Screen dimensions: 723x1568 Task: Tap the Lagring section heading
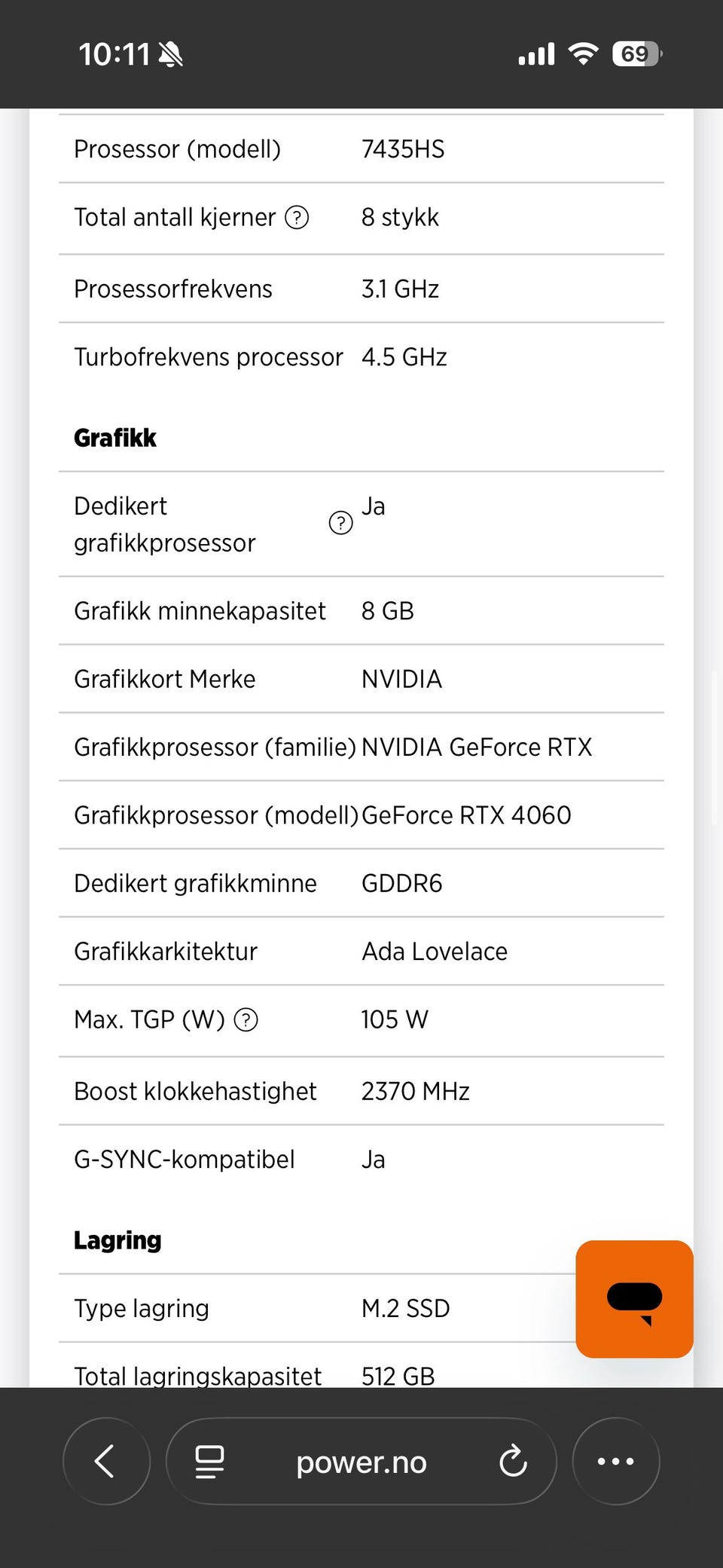point(117,1240)
